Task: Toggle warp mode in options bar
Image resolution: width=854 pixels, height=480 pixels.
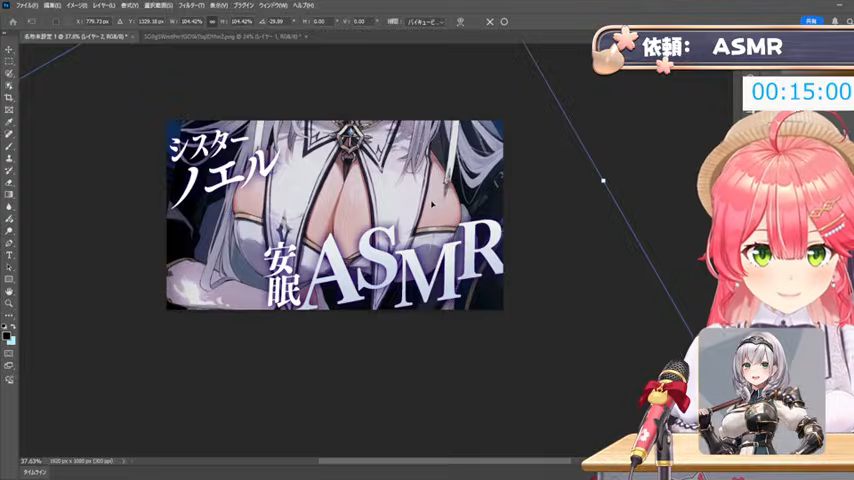Action: click(x=460, y=22)
